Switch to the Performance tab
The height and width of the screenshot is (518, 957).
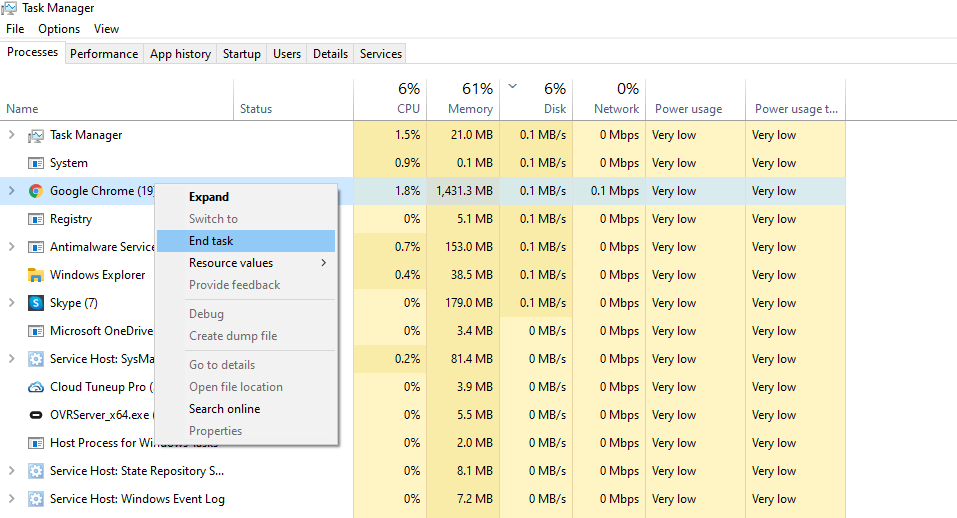pyautogui.click(x=104, y=54)
